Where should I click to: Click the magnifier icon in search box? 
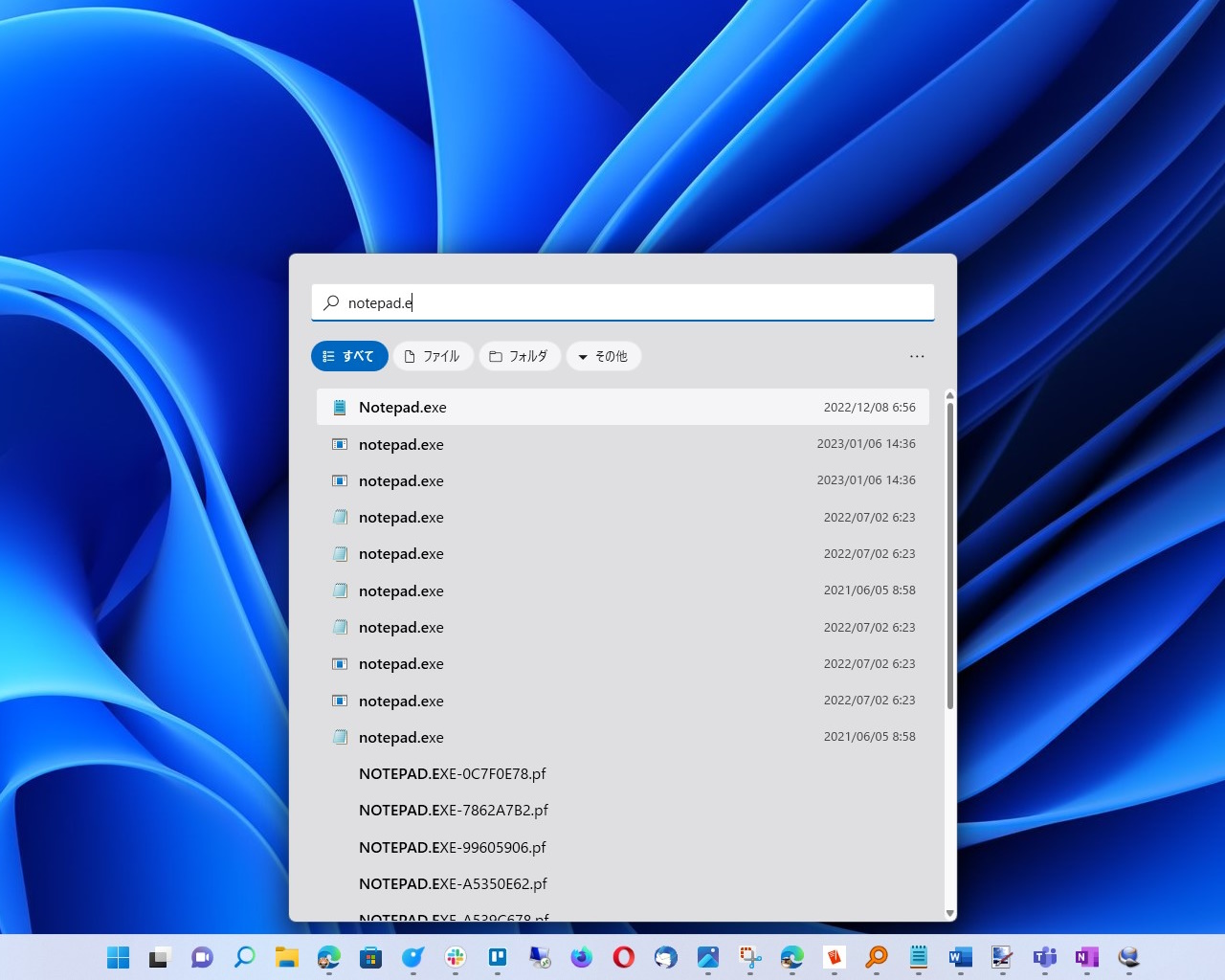[331, 302]
